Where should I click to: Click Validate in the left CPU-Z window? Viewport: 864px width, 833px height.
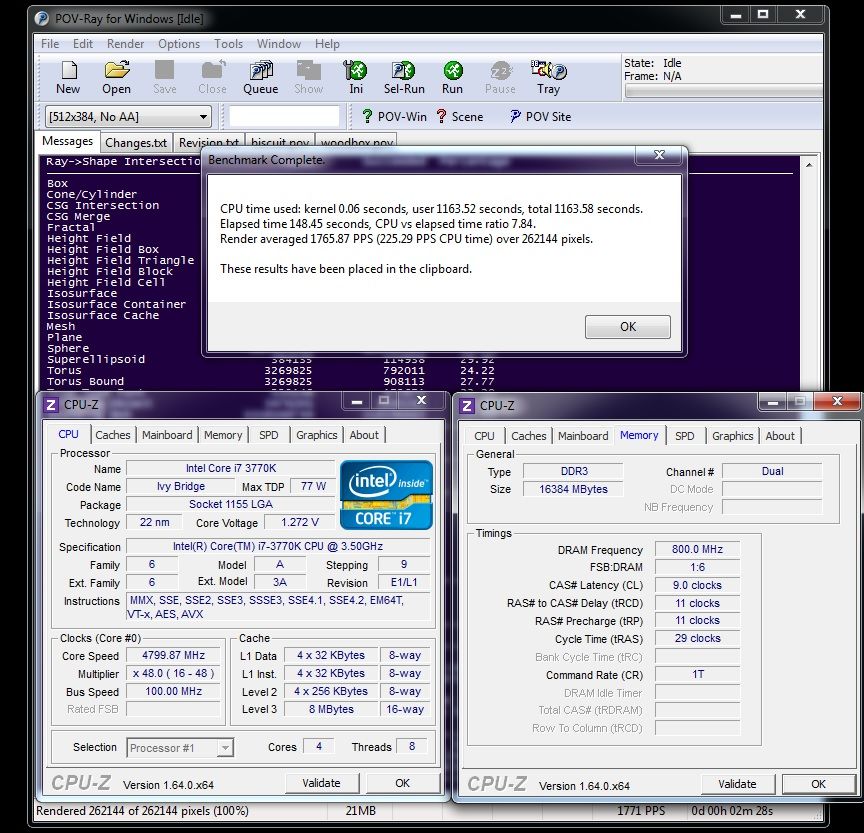click(322, 783)
